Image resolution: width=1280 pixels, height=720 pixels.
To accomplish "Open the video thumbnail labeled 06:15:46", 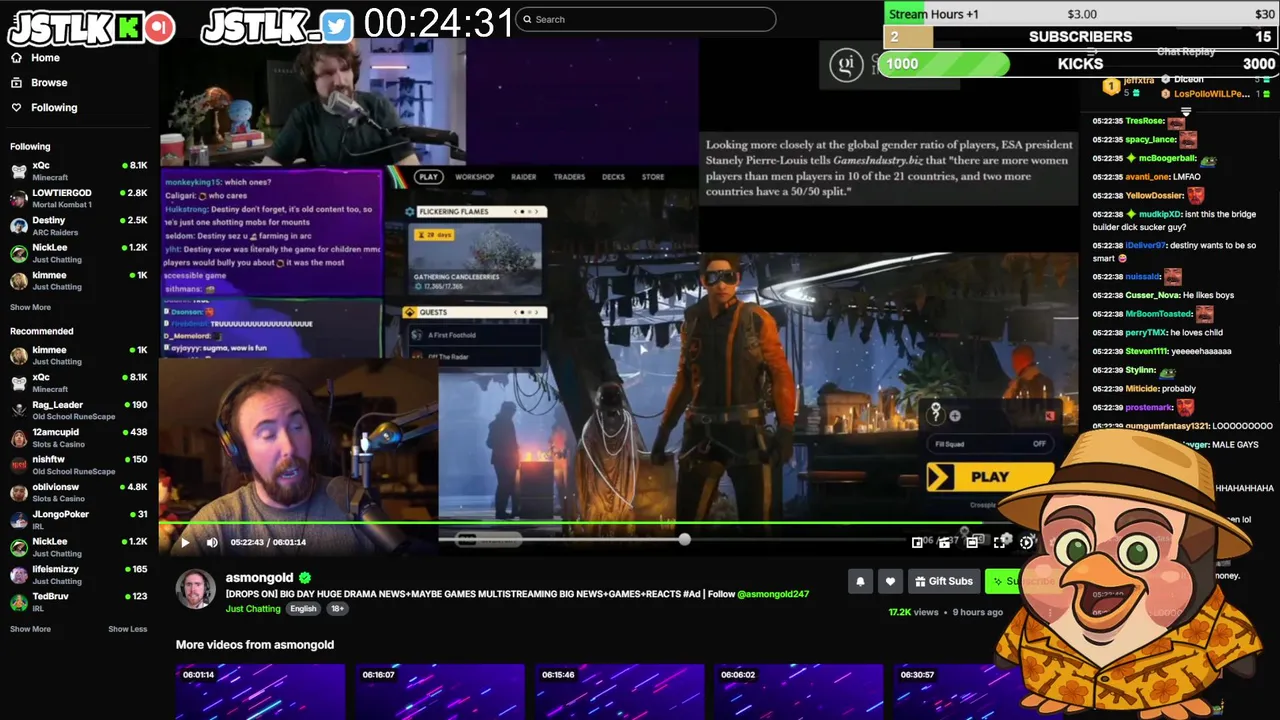I will (619, 692).
